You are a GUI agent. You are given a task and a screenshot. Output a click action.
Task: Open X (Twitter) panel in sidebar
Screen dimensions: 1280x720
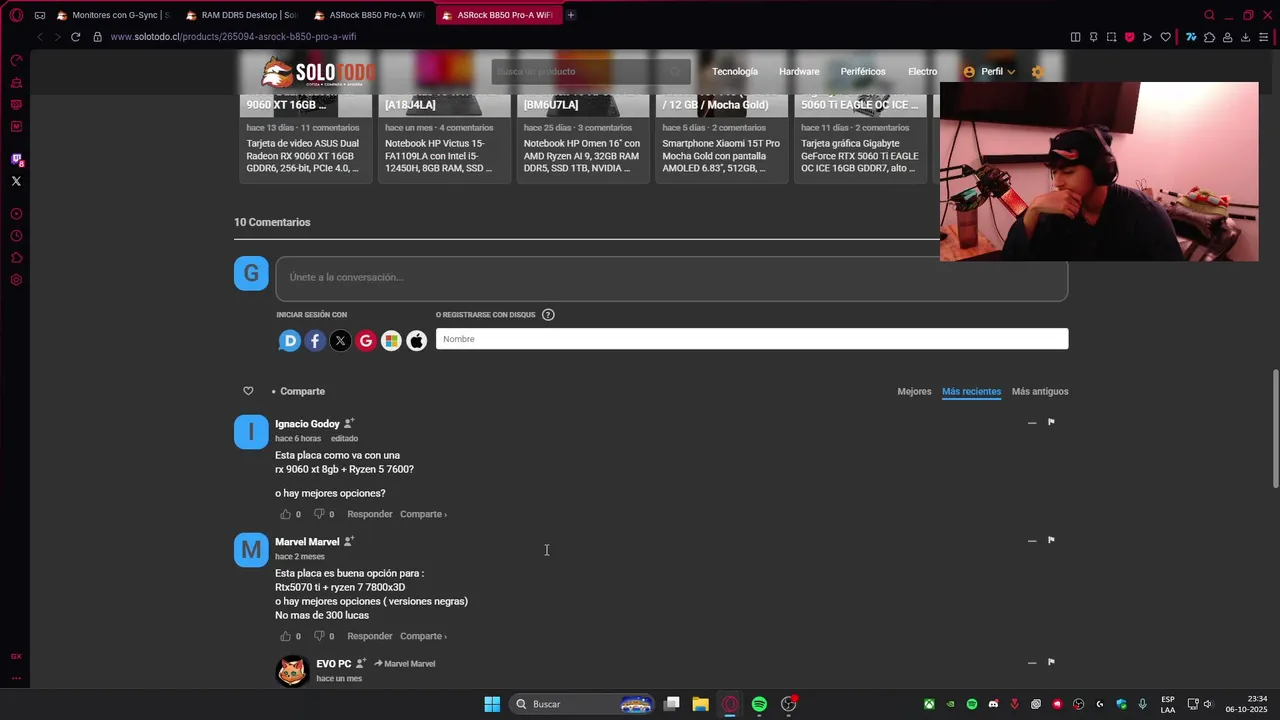point(16,181)
